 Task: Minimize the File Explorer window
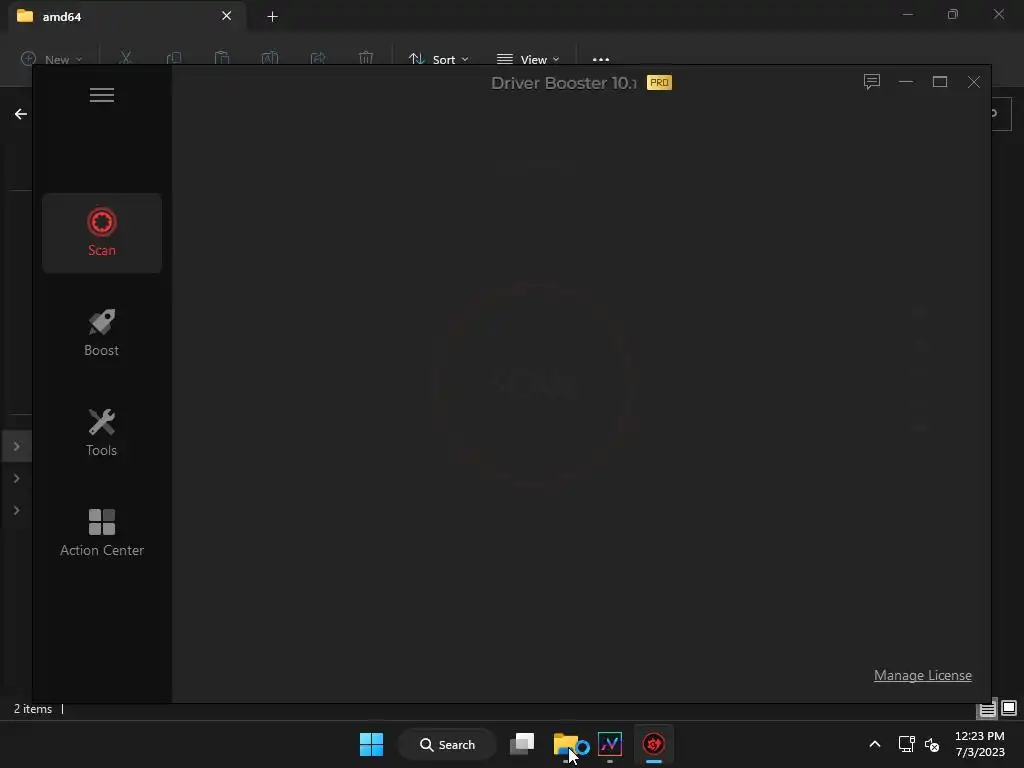[908, 14]
